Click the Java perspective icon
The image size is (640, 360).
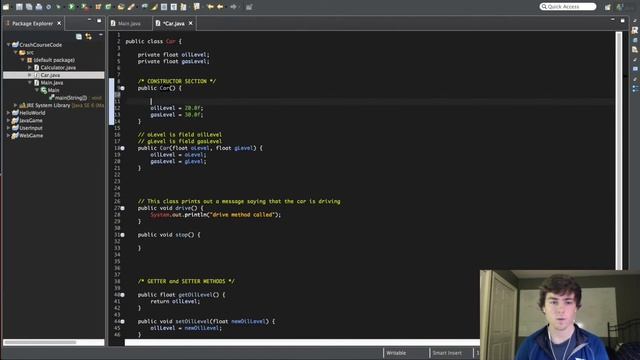click(620, 7)
